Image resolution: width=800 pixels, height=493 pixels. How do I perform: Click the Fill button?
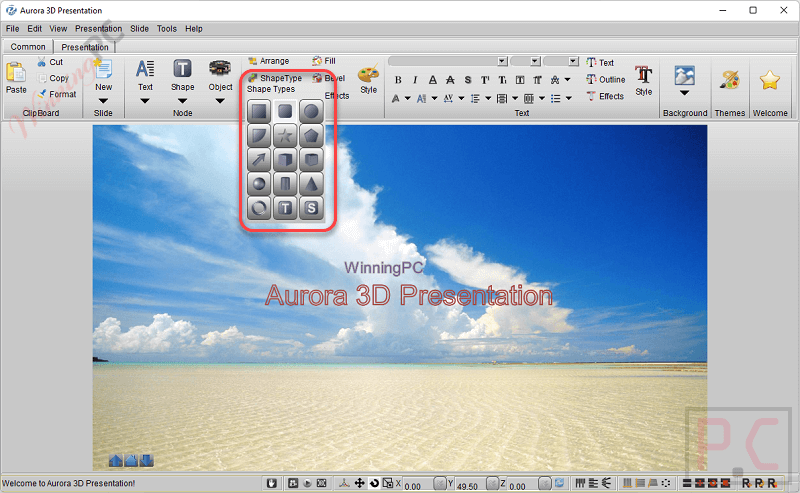(324, 61)
